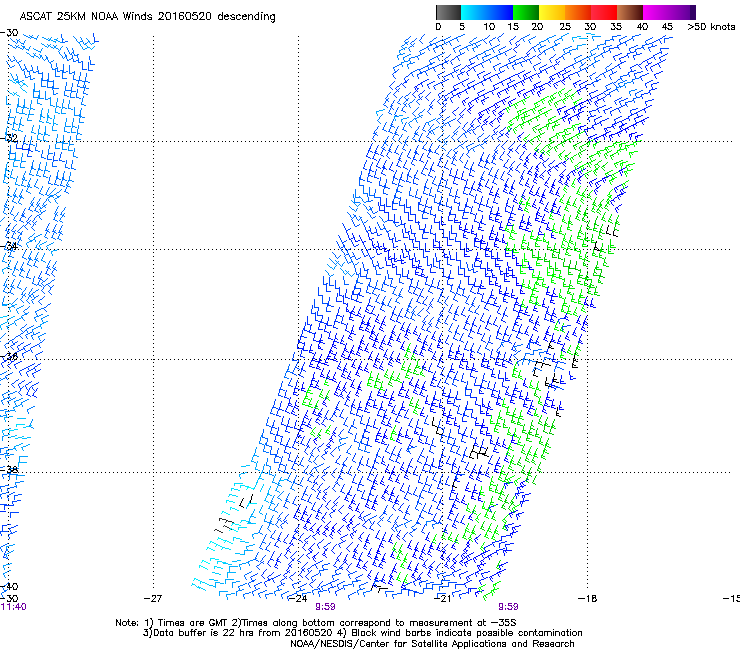
Task: Click the '-18' longitude axis label
Action: 588,599
